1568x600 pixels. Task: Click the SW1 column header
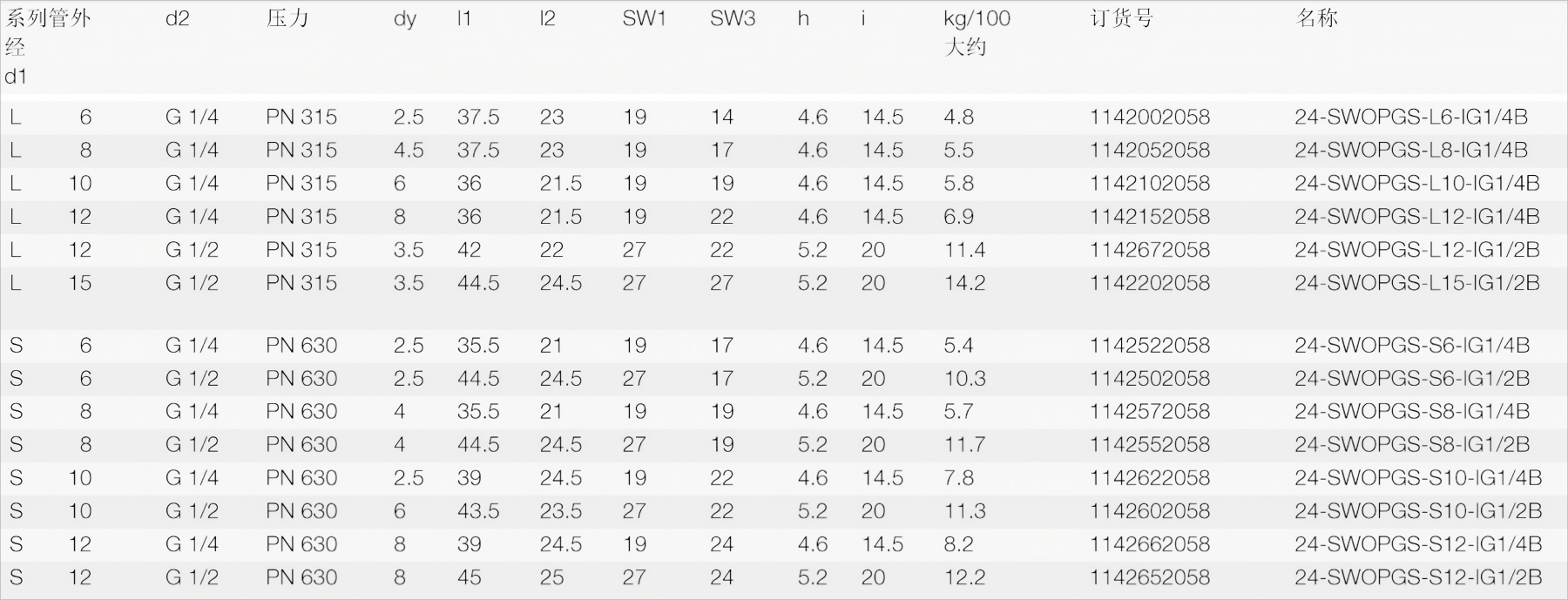[644, 18]
